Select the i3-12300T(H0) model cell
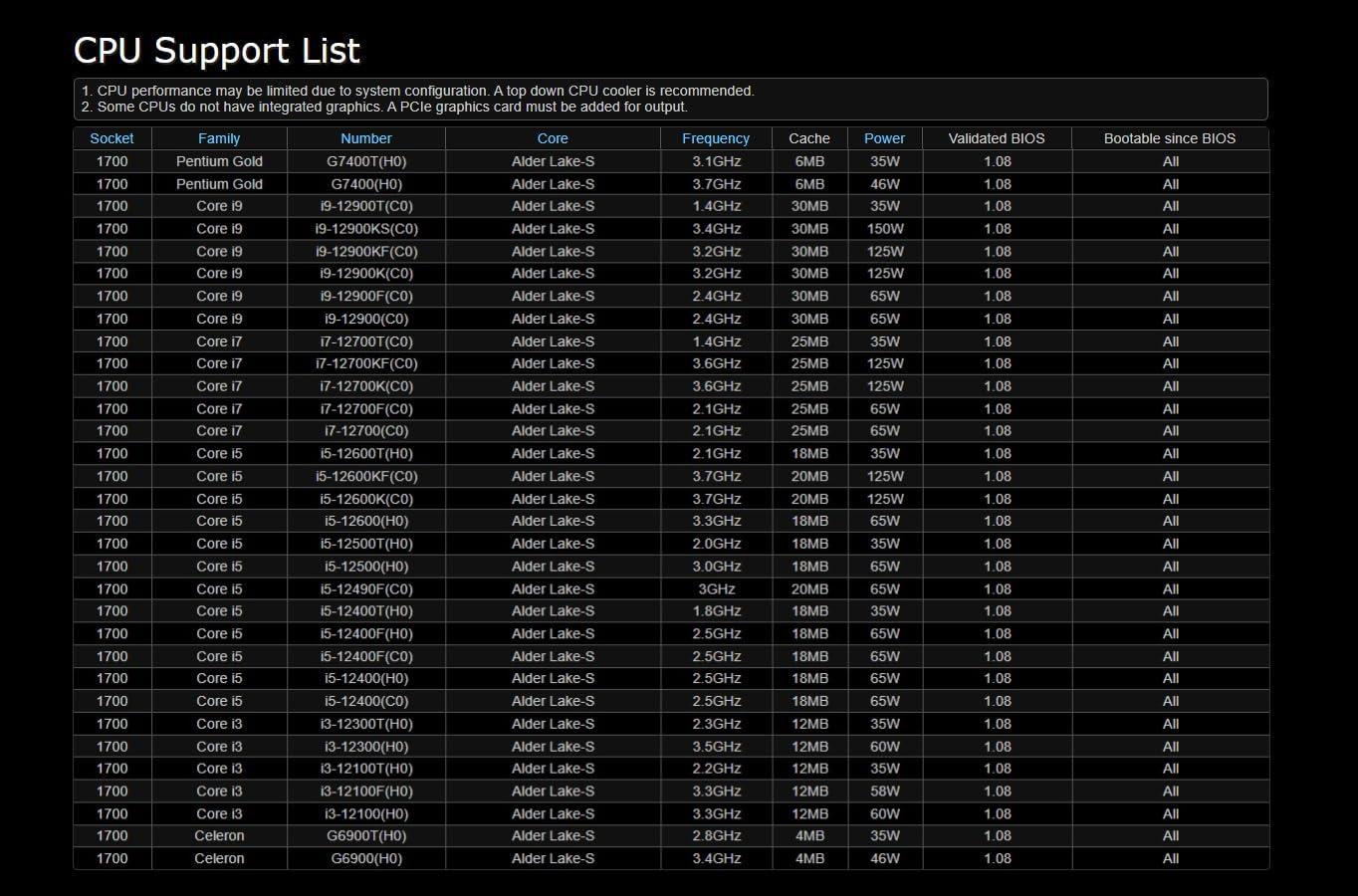Image resolution: width=1358 pixels, height=896 pixels. [366, 724]
